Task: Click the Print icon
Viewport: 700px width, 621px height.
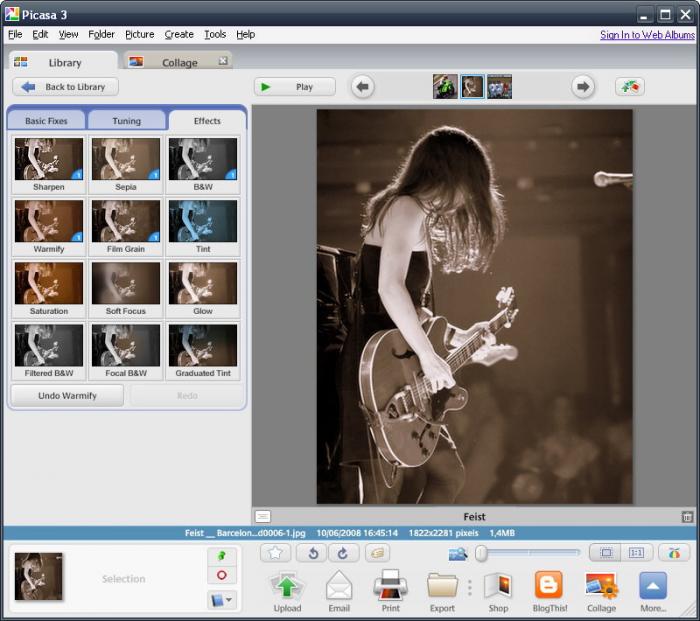Action: (x=391, y=585)
